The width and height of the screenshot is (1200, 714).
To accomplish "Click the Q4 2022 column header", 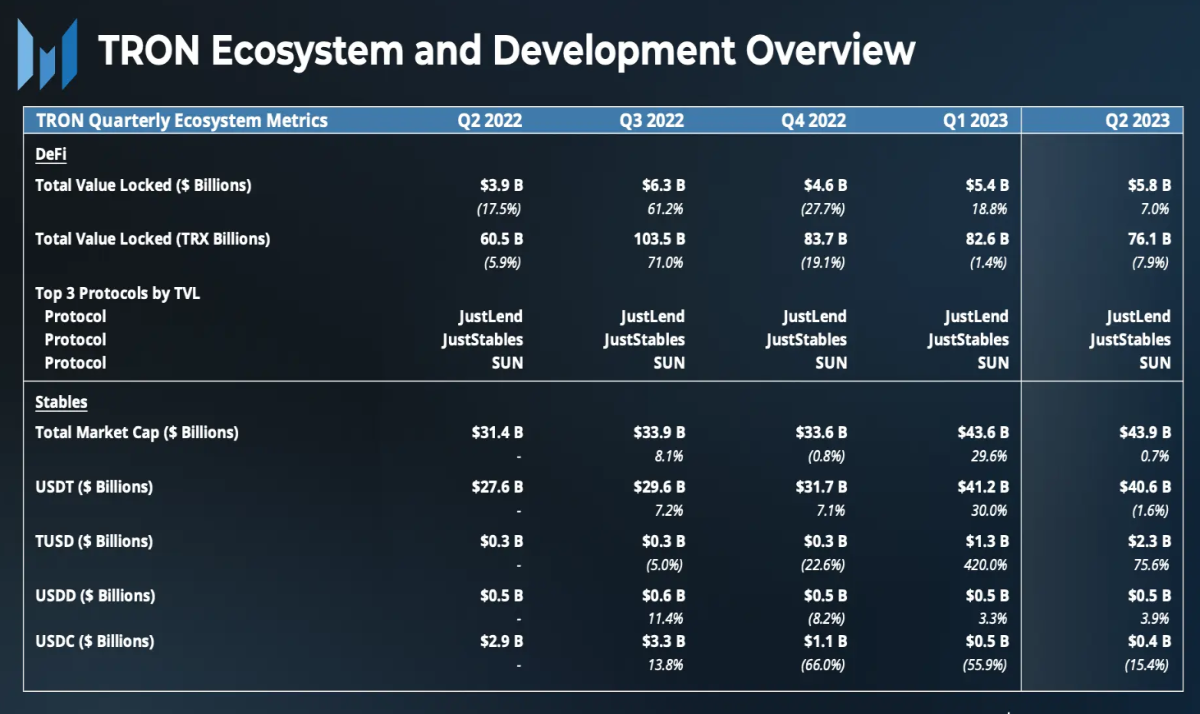I will click(814, 120).
